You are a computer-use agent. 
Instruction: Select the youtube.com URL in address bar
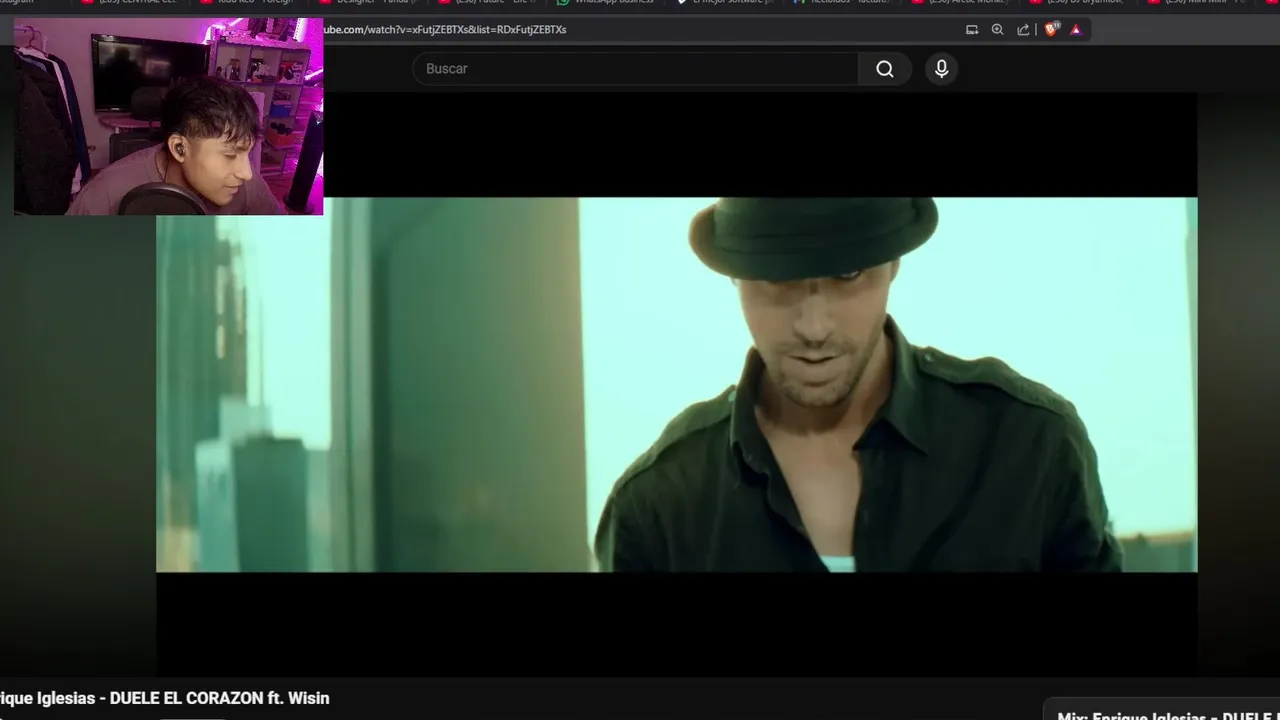(445, 30)
